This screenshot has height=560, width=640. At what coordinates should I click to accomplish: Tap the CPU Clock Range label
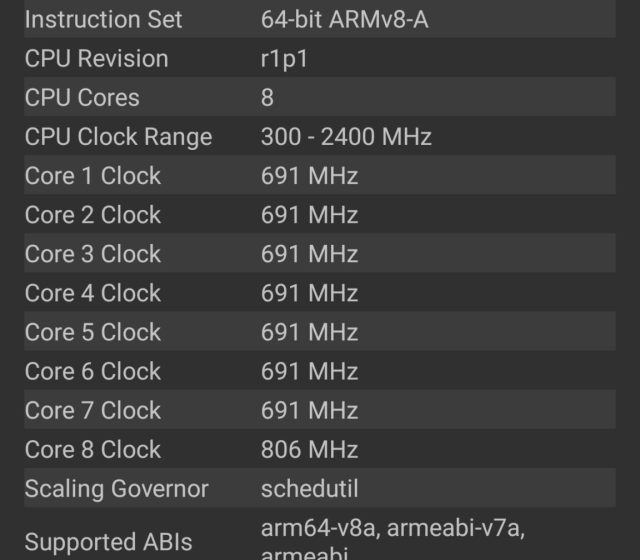click(x=118, y=136)
